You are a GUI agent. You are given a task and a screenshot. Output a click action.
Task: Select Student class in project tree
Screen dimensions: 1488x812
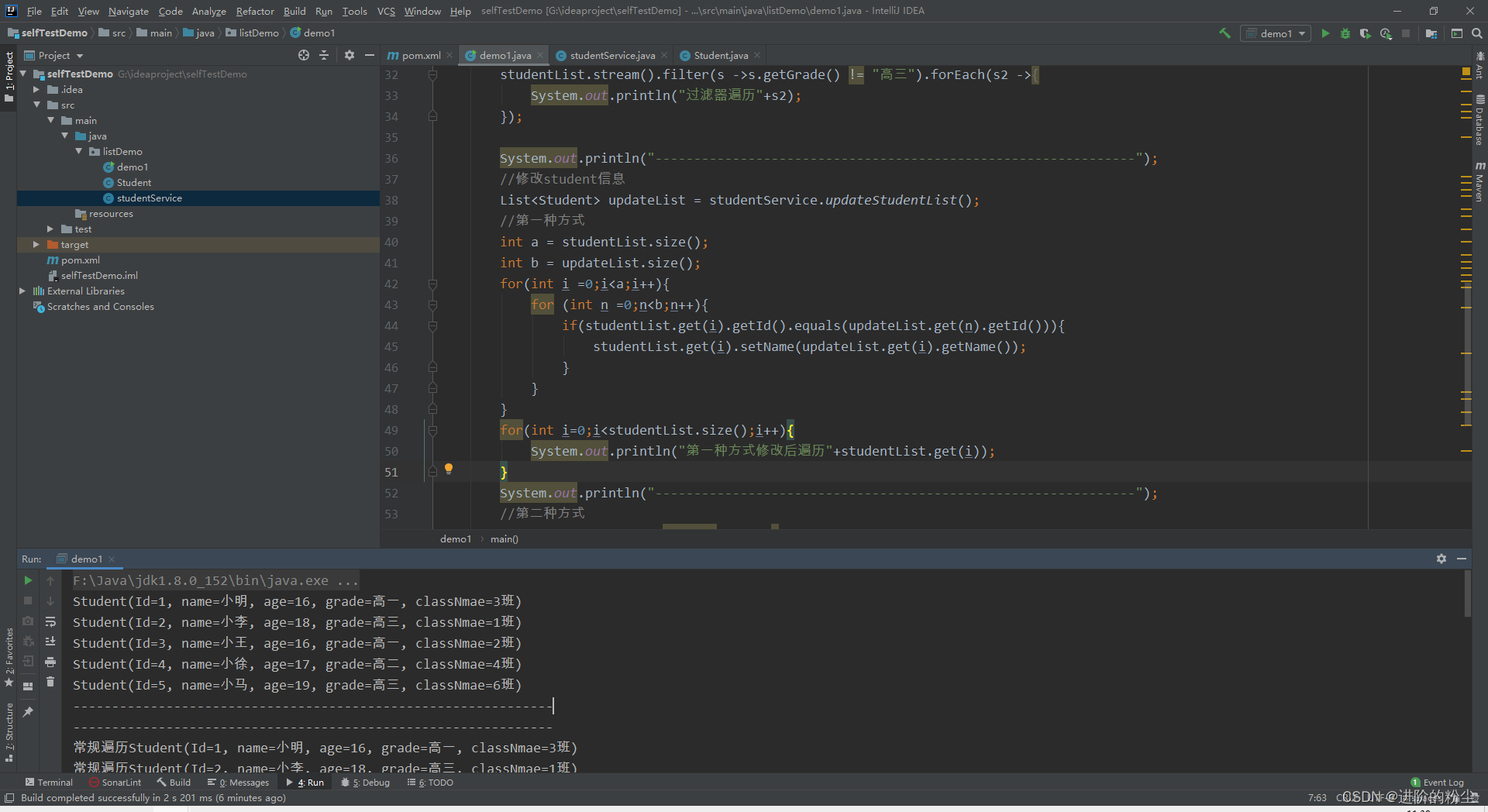(133, 182)
